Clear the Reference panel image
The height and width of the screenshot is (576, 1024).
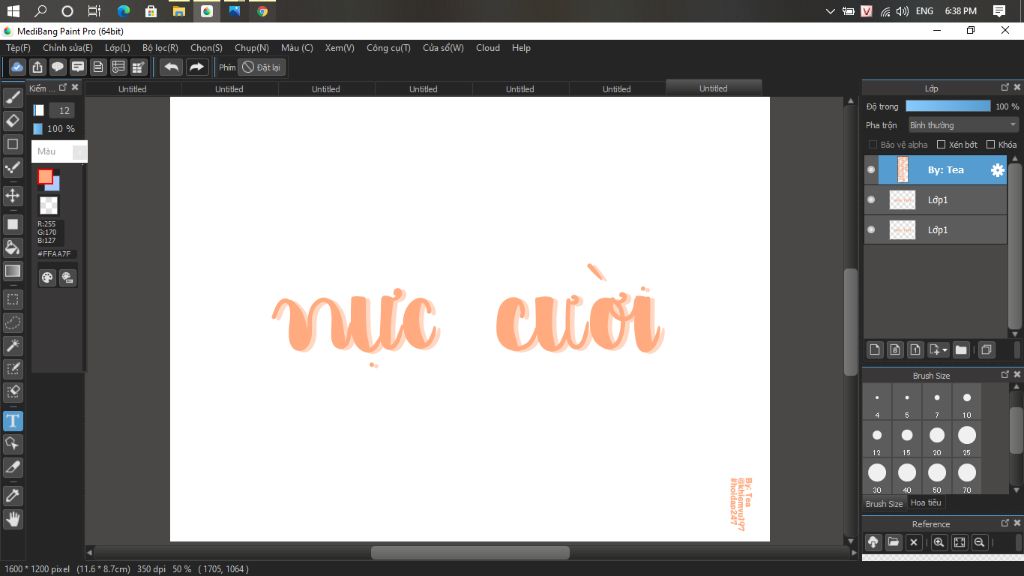click(x=914, y=542)
